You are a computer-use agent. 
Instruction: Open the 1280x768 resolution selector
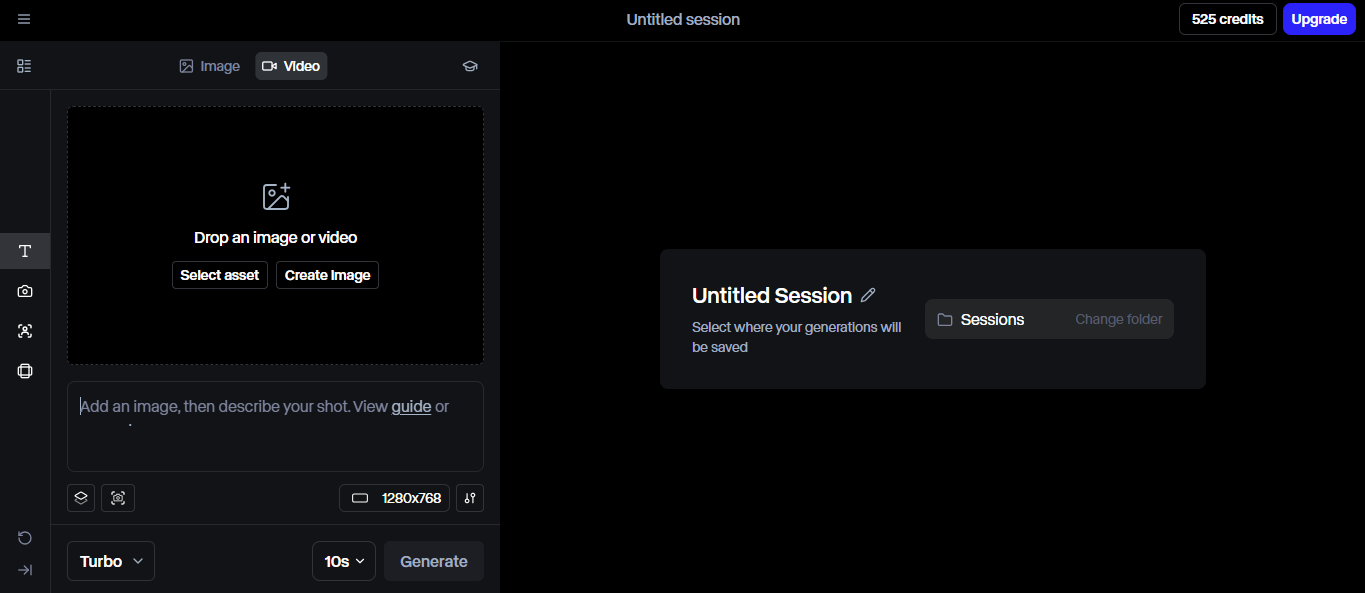398,498
